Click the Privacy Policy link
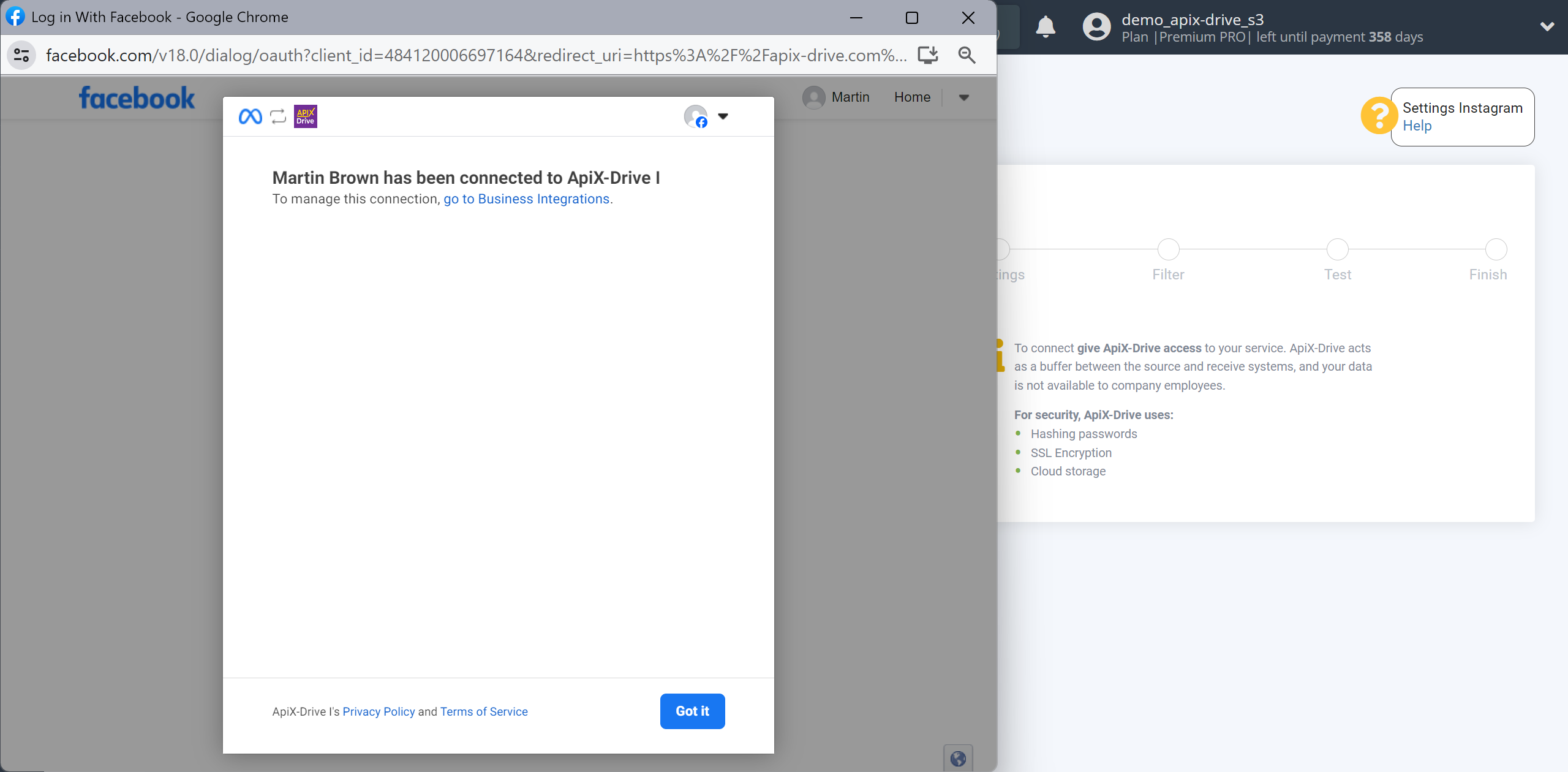 click(x=379, y=711)
